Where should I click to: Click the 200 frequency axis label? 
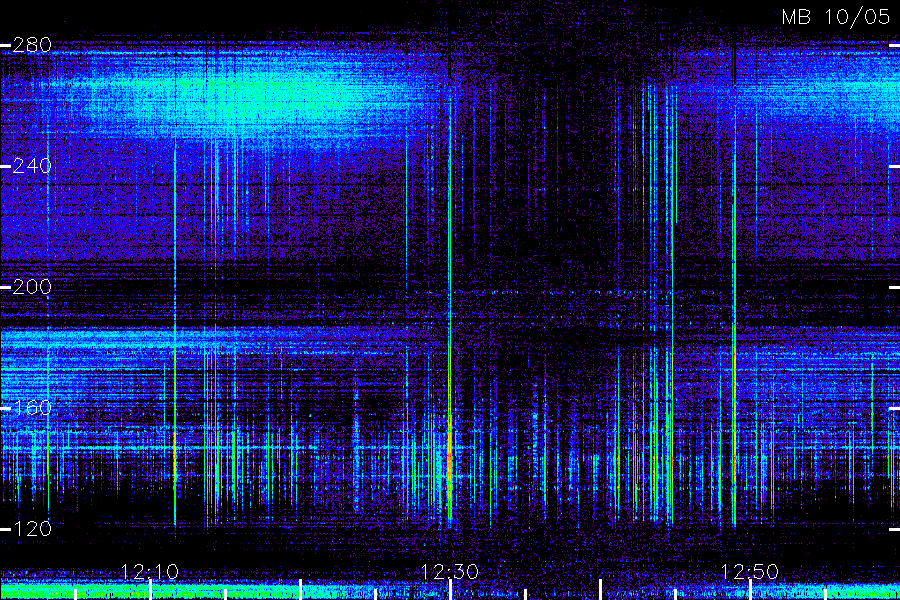32,287
